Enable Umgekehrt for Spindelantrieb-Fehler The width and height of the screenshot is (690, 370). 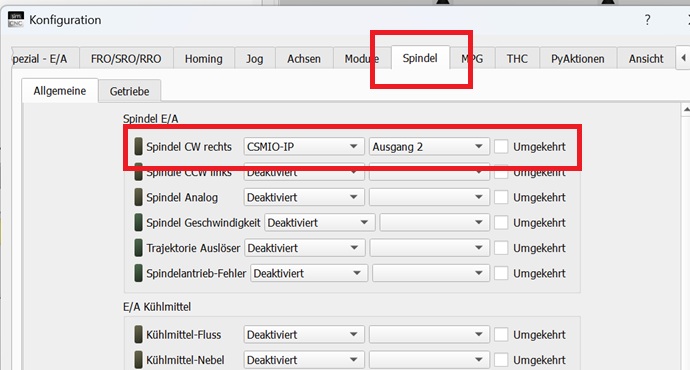coord(501,273)
